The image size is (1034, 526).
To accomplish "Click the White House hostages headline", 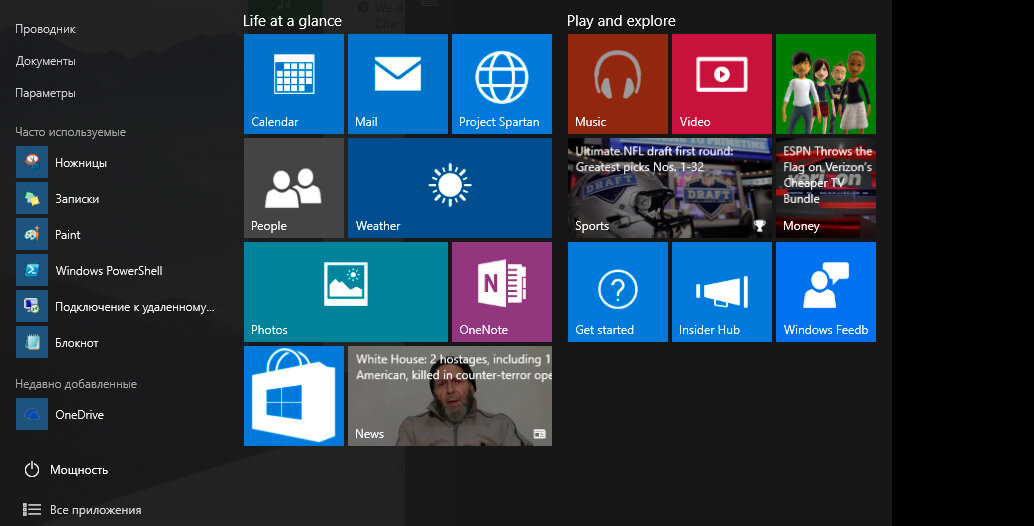I will [x=454, y=367].
